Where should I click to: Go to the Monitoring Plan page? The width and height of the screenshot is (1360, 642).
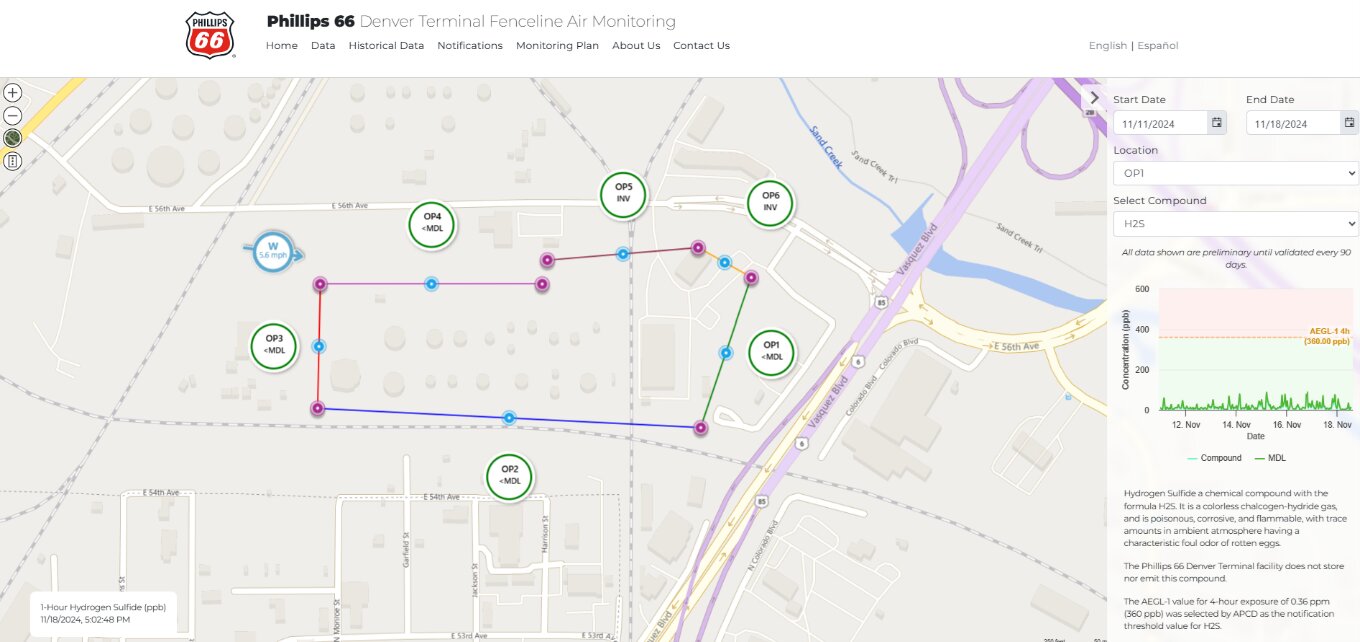pos(557,46)
